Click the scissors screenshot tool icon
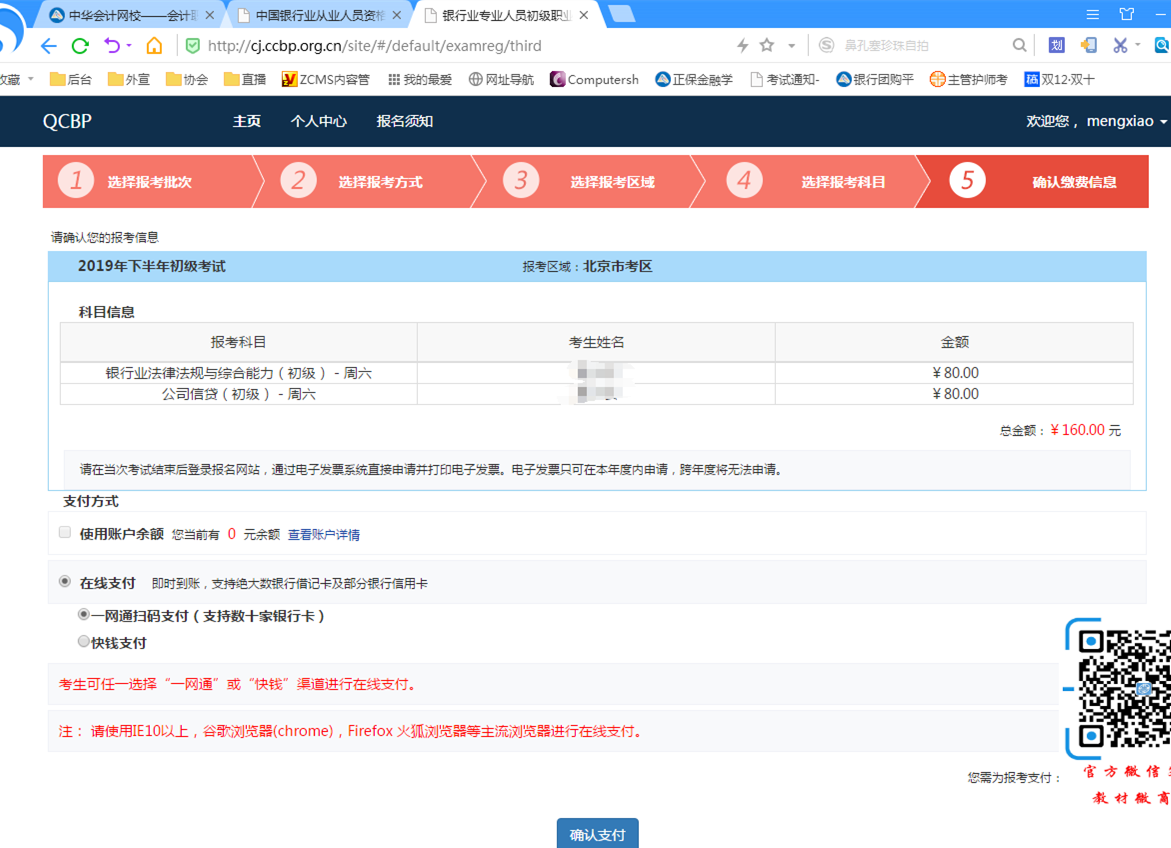 pos(1120,46)
